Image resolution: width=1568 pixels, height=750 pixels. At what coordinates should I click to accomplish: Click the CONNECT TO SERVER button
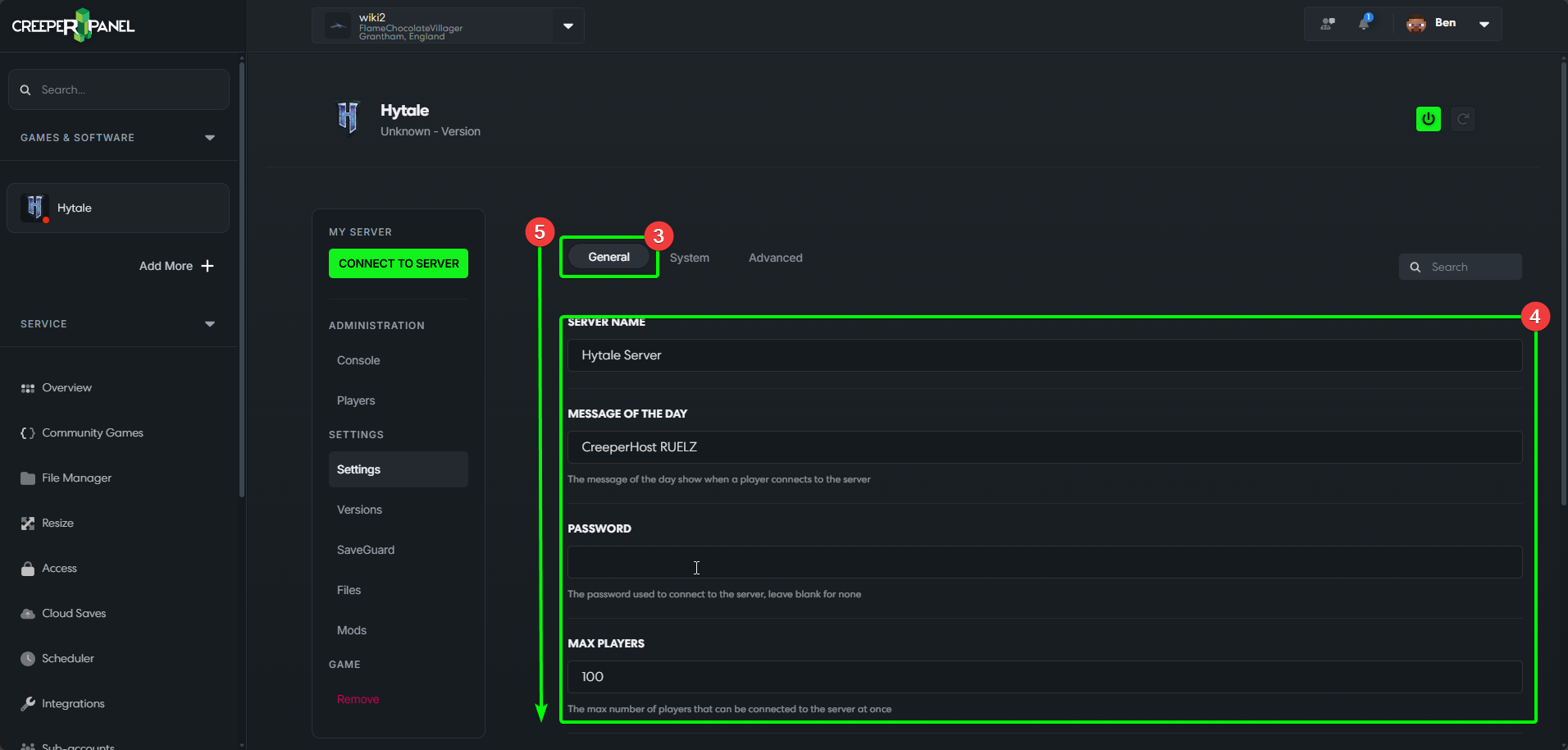[x=398, y=263]
